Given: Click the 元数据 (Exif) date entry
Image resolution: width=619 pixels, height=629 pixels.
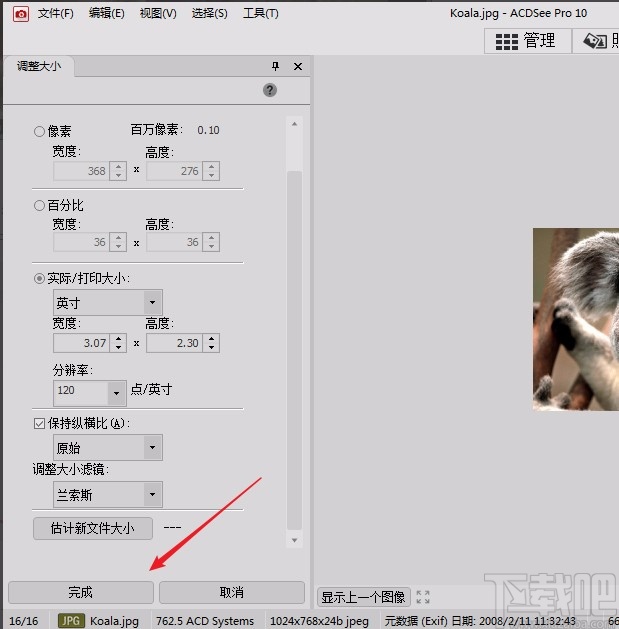Looking at the screenshot, I should click(x=480, y=621).
